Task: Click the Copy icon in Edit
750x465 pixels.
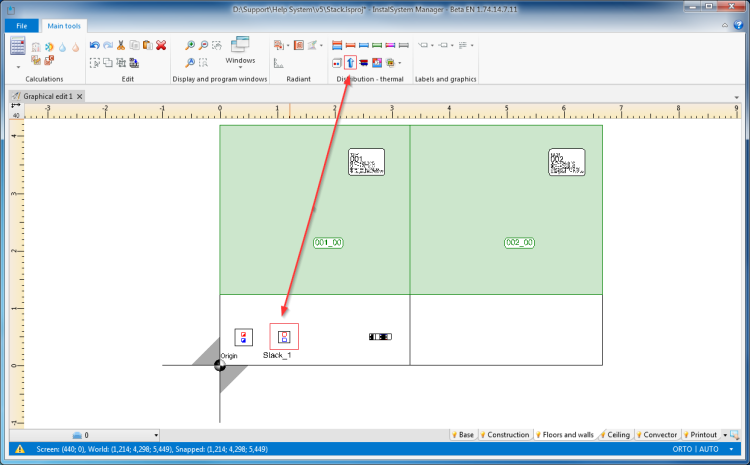Action: point(134,45)
